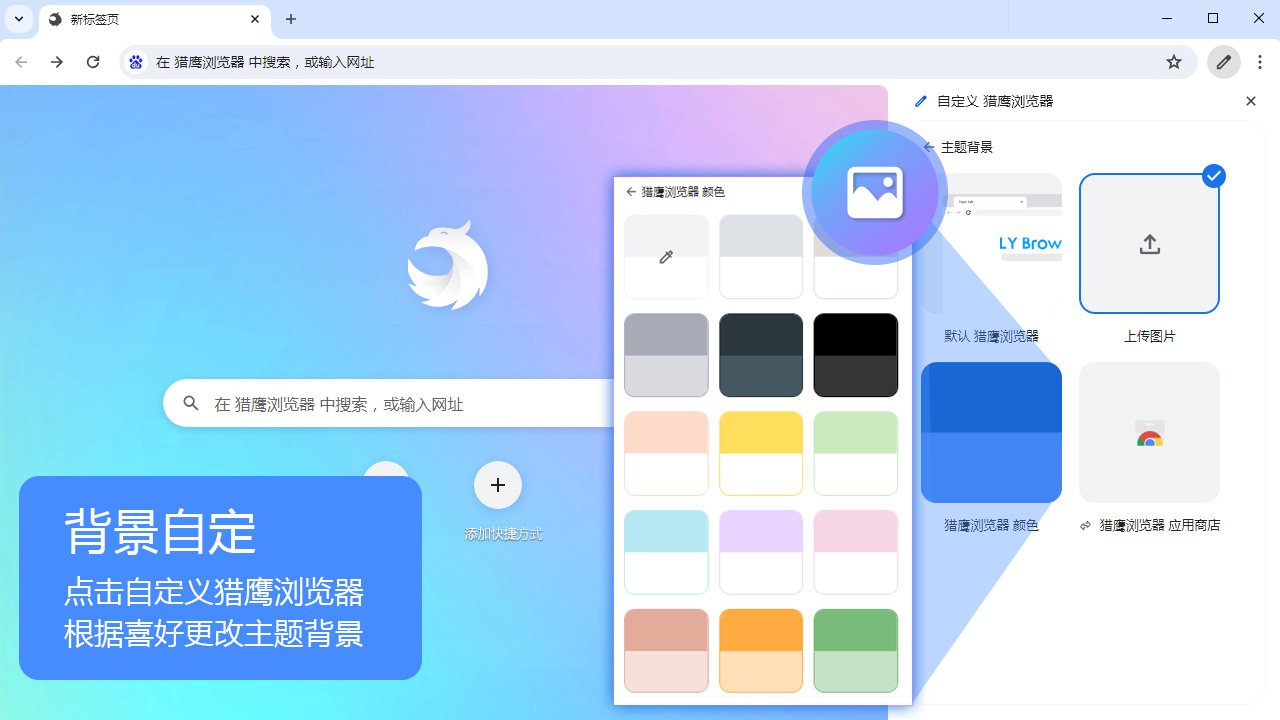Open the tab search dropdown arrow
The width and height of the screenshot is (1280, 720).
18,19
